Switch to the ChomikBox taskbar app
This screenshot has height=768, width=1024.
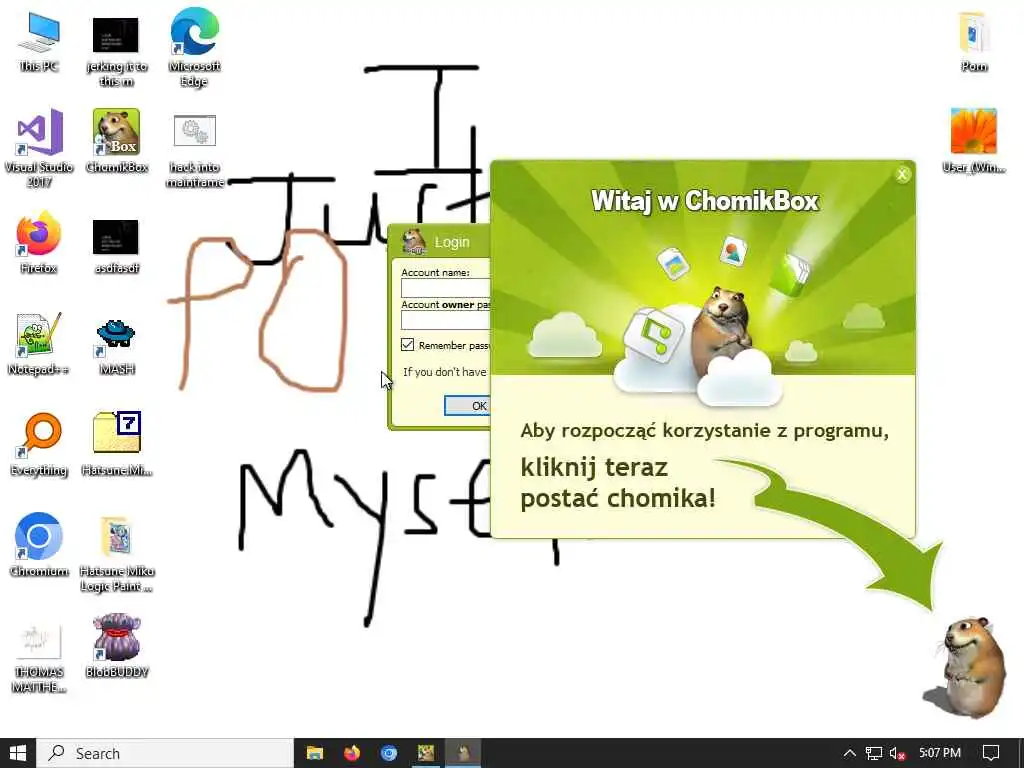point(426,753)
